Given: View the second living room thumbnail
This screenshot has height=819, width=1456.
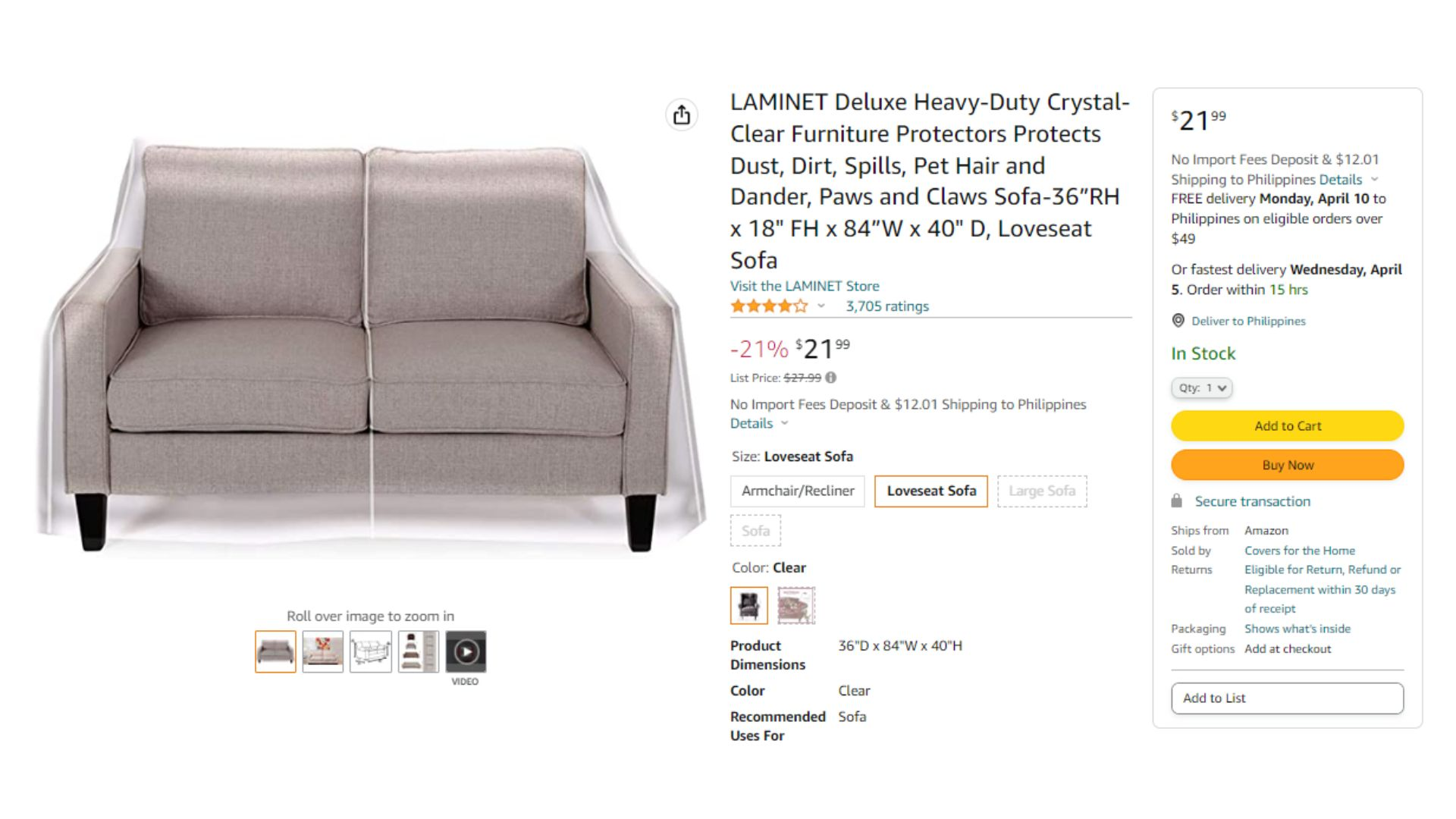Looking at the screenshot, I should [x=323, y=651].
